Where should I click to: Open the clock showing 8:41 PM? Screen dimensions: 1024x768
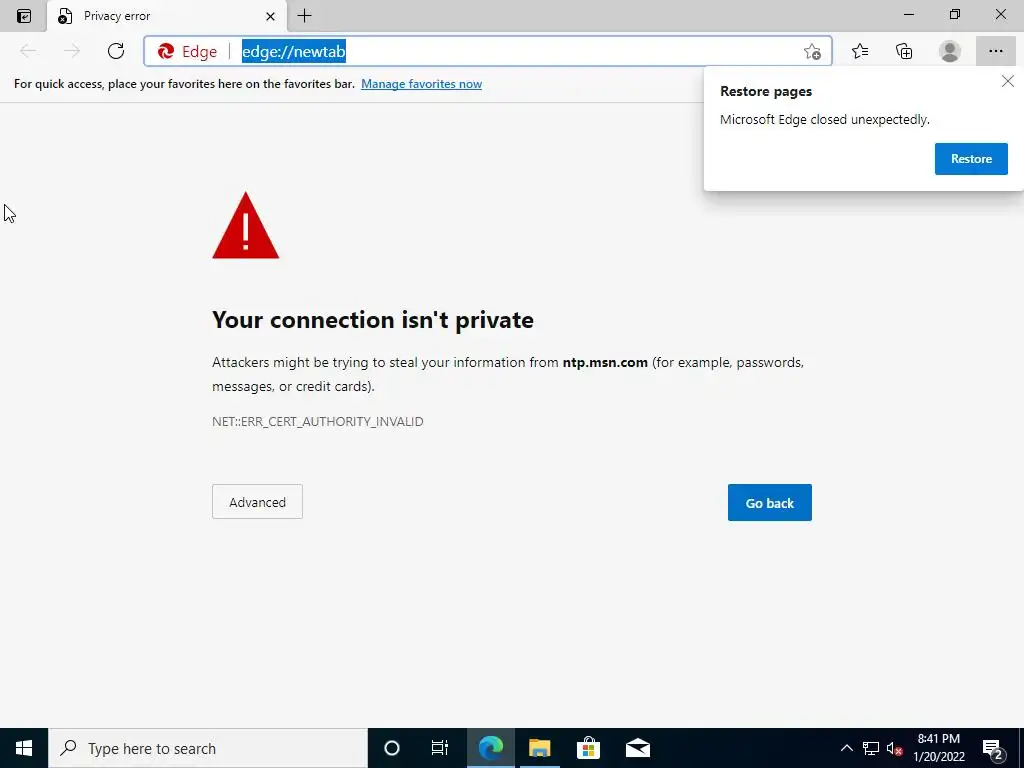coord(938,748)
